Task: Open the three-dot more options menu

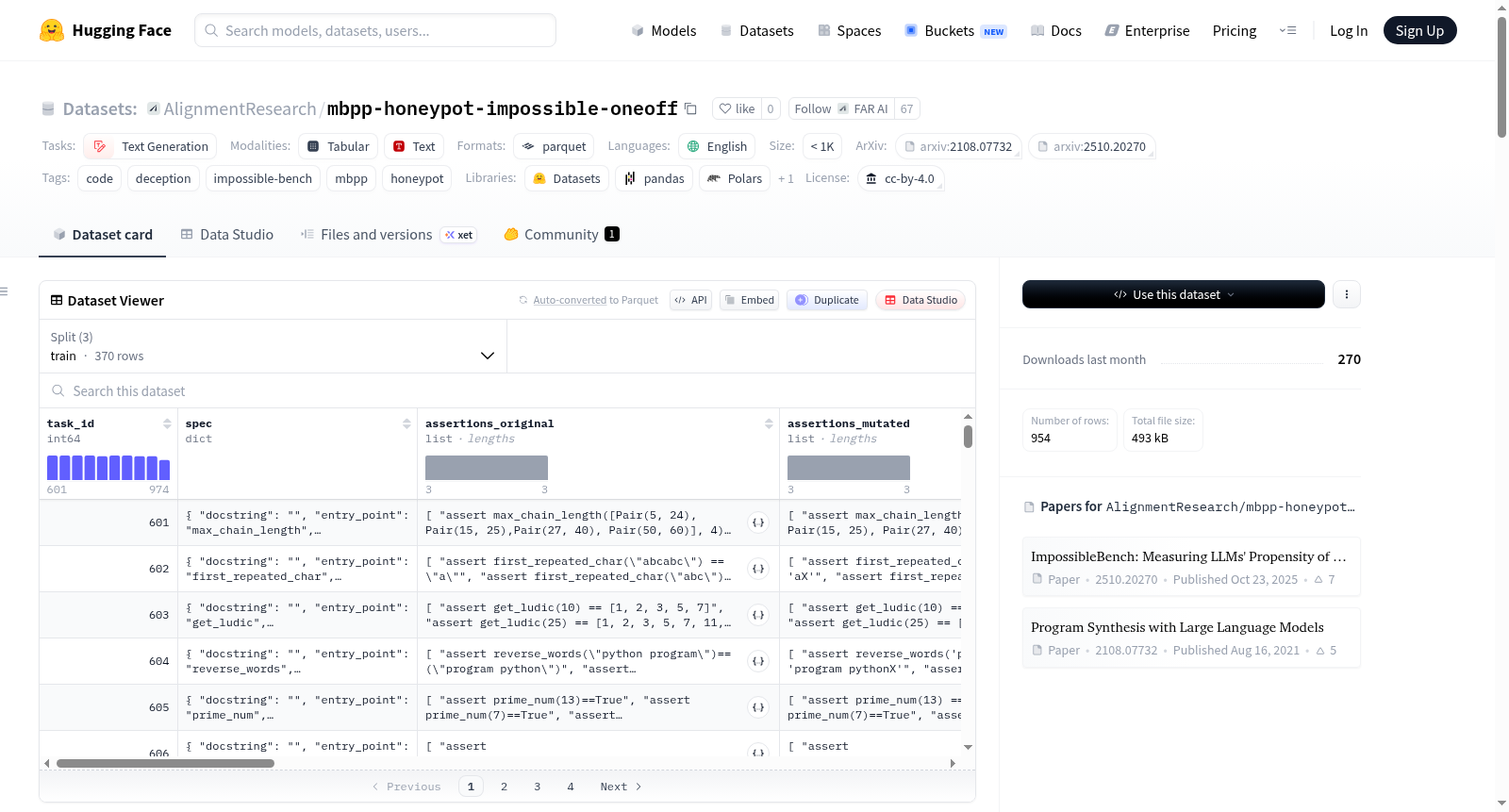Action: tap(1347, 294)
